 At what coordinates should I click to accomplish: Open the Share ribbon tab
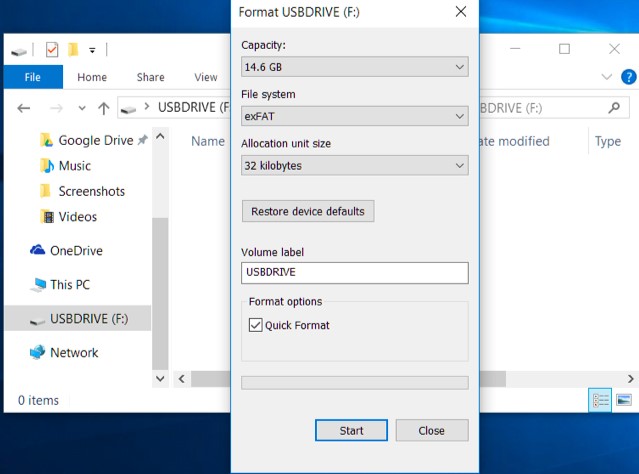tap(150, 77)
